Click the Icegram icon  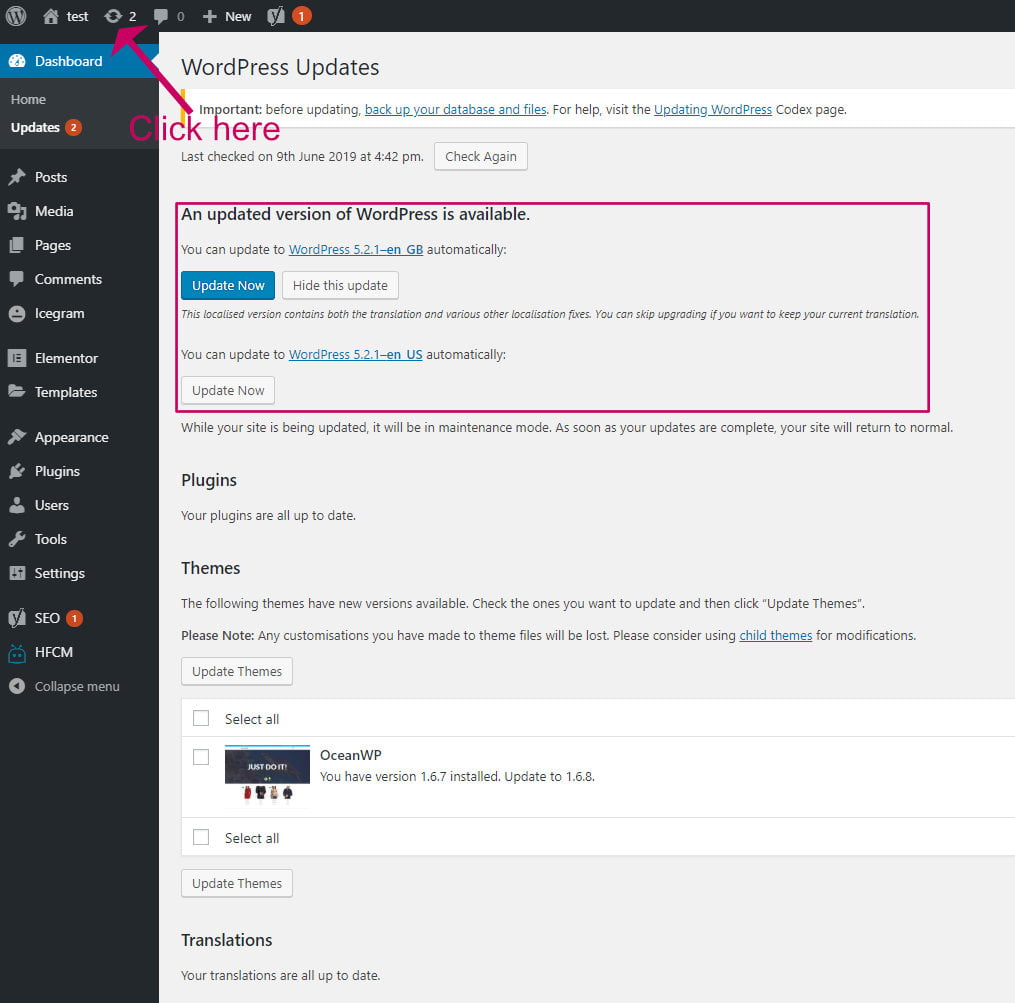coord(17,313)
